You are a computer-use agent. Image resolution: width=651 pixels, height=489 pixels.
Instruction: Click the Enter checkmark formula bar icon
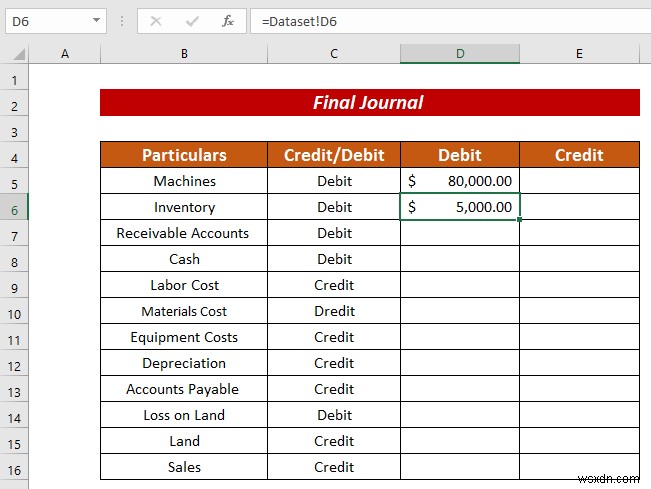tap(192, 21)
